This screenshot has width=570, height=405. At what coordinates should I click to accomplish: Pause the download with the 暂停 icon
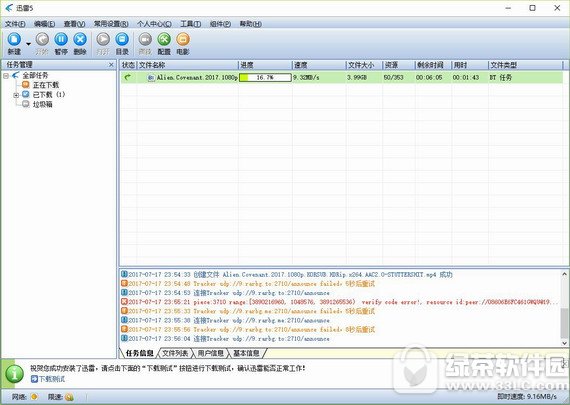click(x=61, y=39)
